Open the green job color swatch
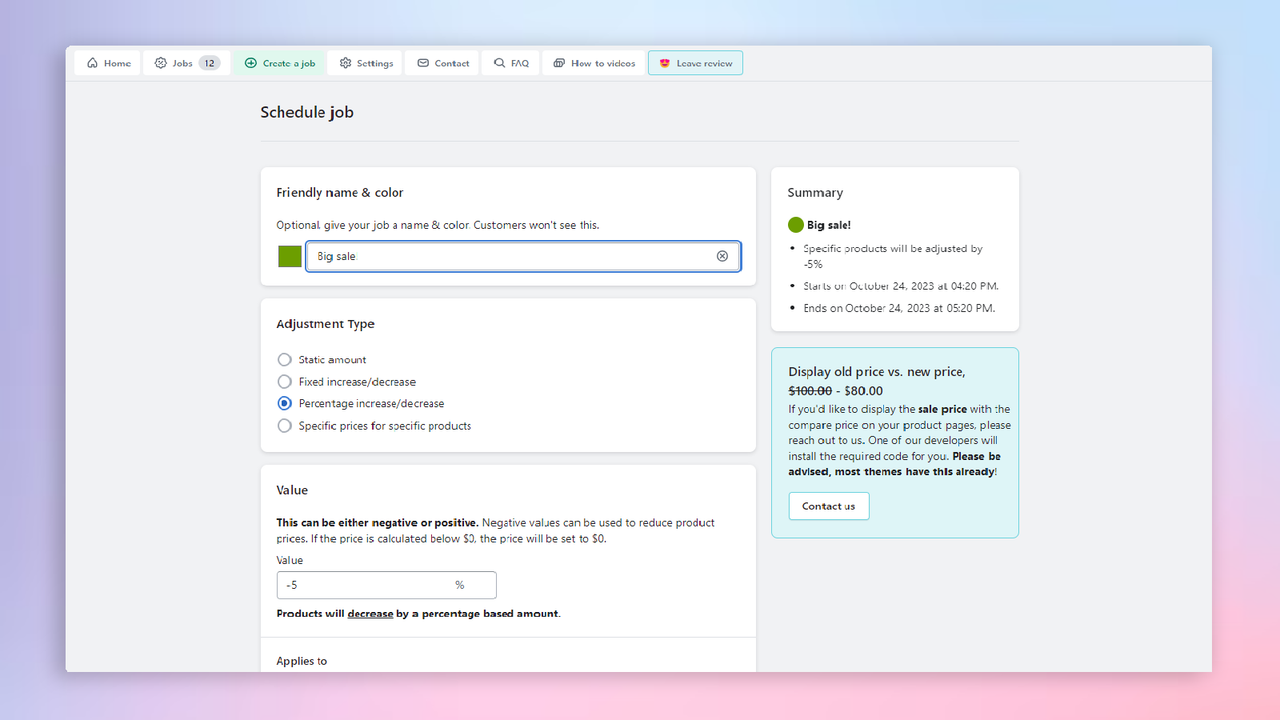The height and width of the screenshot is (720, 1280). pos(290,256)
